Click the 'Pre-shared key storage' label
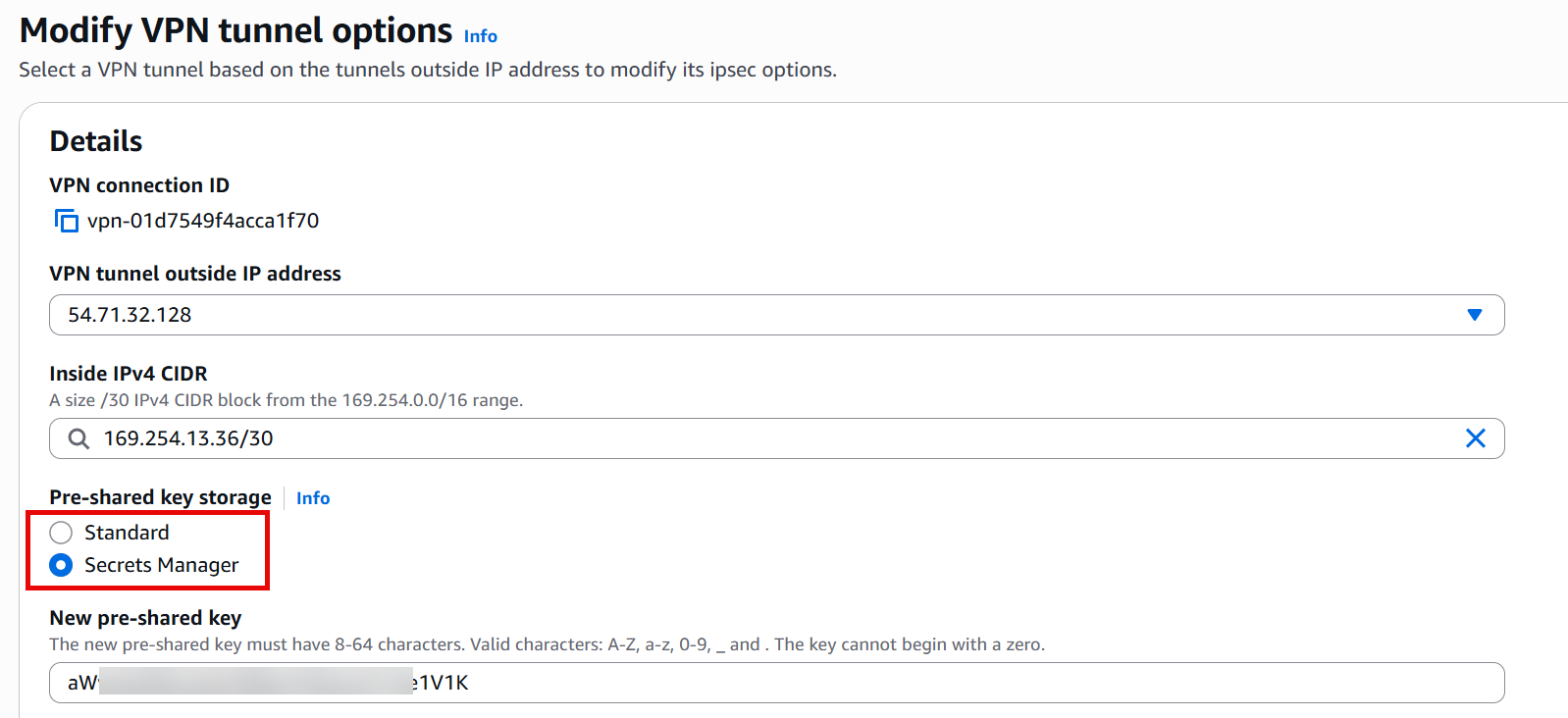The image size is (1568, 718). tap(160, 497)
